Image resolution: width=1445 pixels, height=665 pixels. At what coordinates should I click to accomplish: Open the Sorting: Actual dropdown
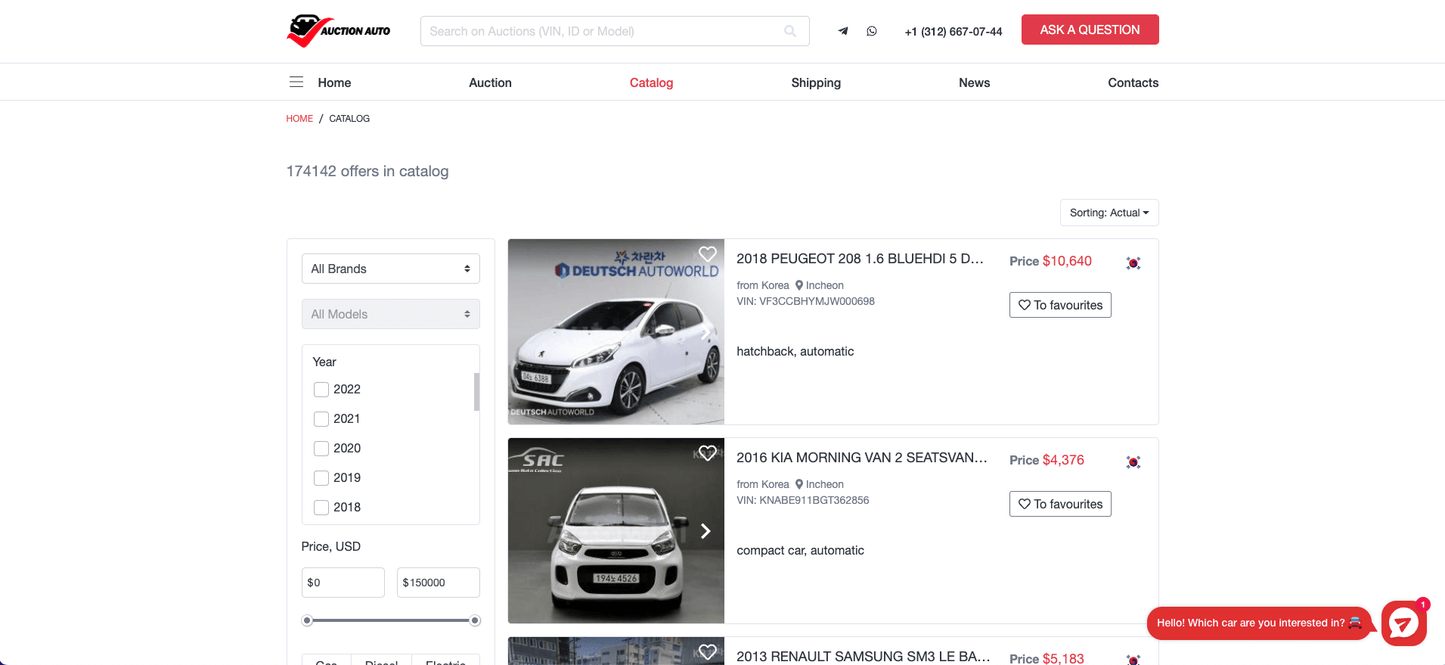(x=1108, y=213)
